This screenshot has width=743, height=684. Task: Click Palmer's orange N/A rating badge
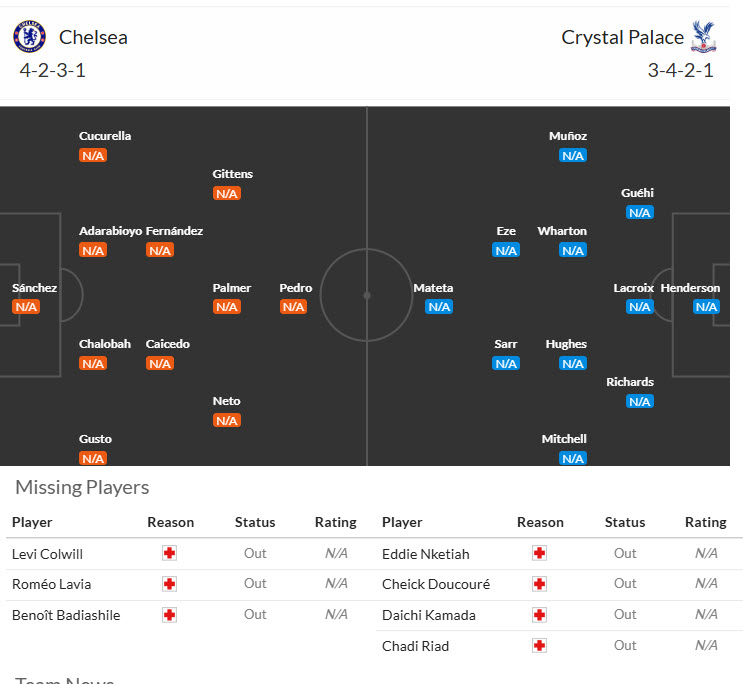(227, 307)
